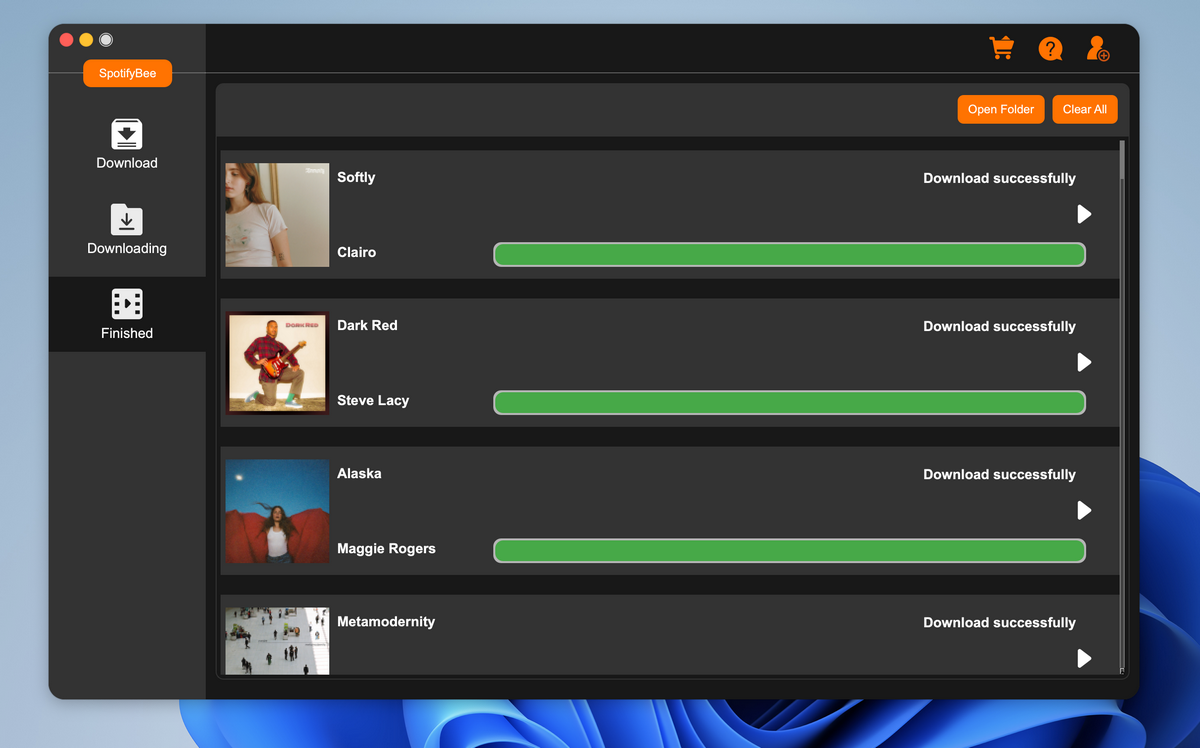This screenshot has height=748, width=1200.
Task: Minimize the window with the yellow button
Action: coord(86,40)
